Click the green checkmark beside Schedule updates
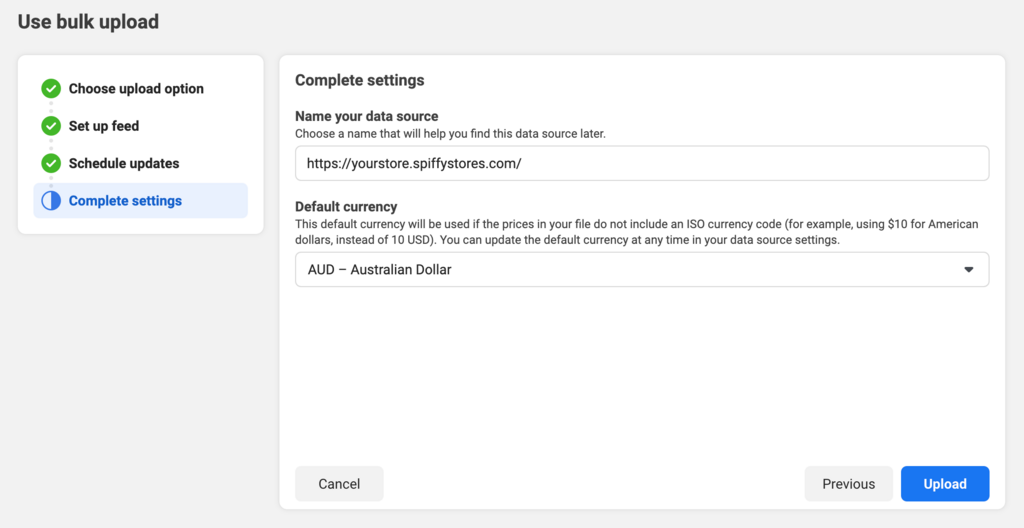 [51, 163]
